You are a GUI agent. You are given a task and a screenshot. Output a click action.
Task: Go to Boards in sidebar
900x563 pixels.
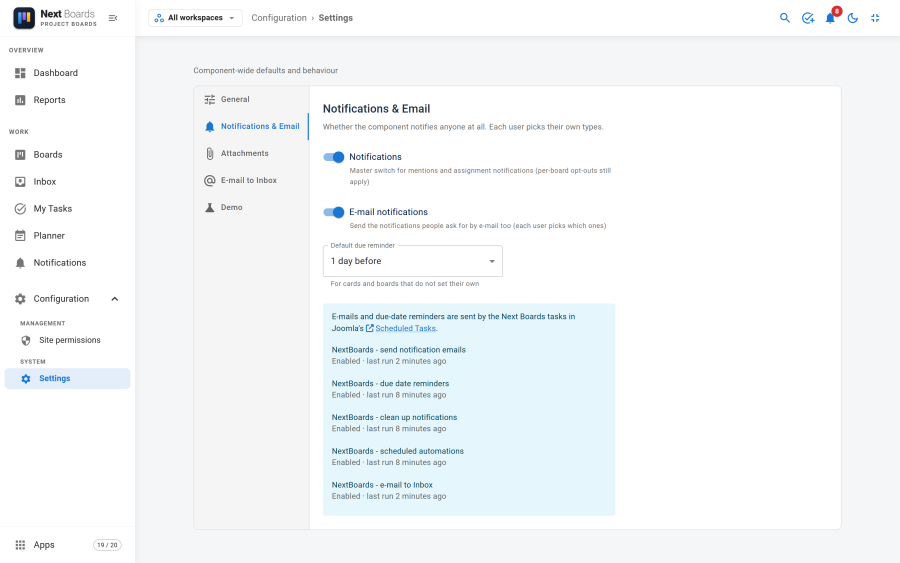[x=67, y=154]
